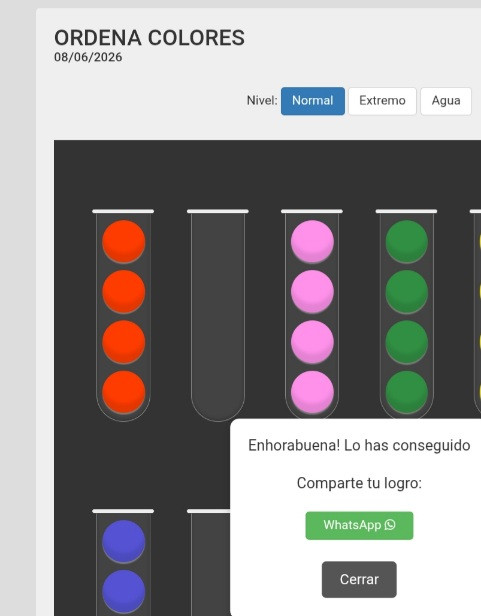Screen dimensions: 481x616
Task: Click the bottom pink ball
Action: click(x=312, y=392)
